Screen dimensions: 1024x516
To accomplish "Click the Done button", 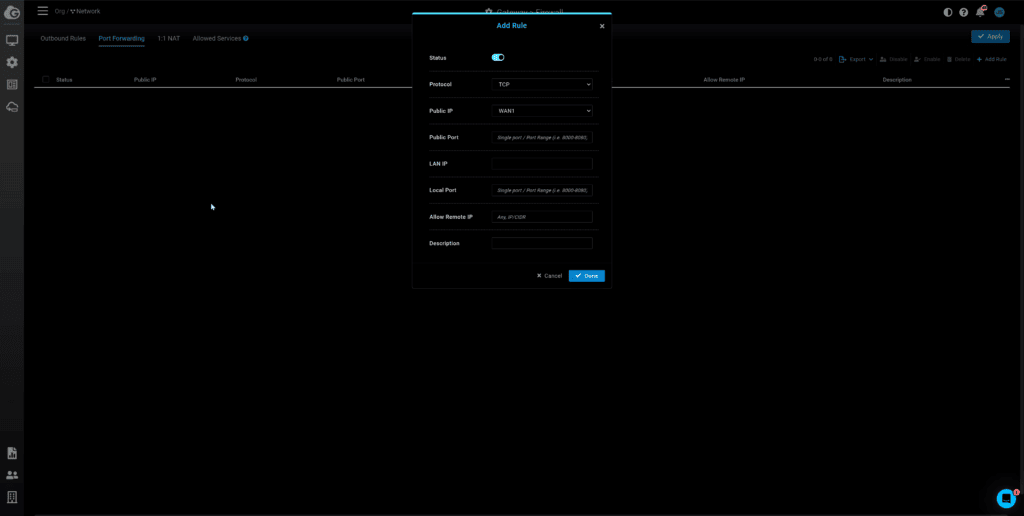I will (x=586, y=276).
